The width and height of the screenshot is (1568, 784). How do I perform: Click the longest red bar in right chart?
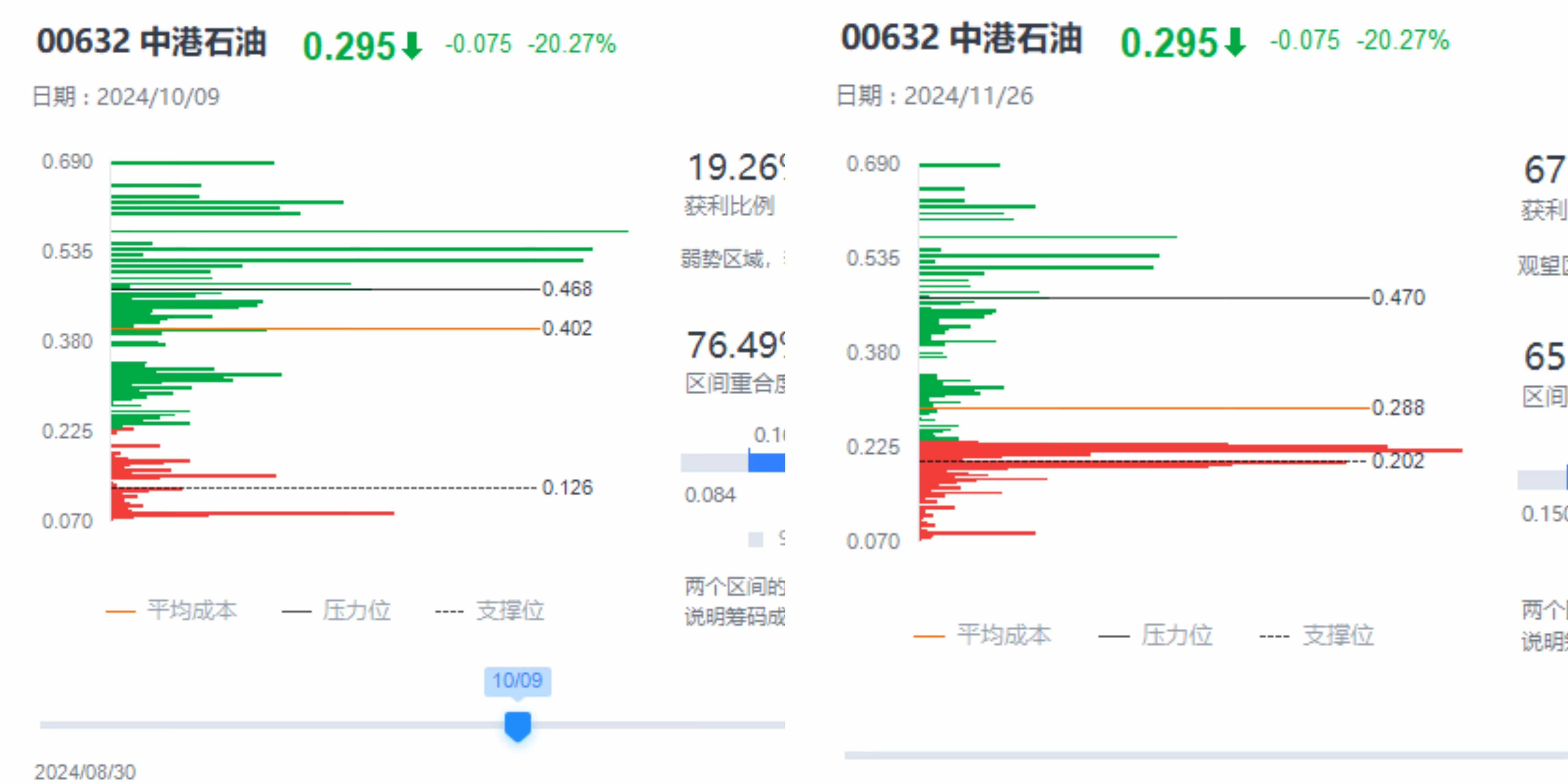pyautogui.click(x=1191, y=451)
